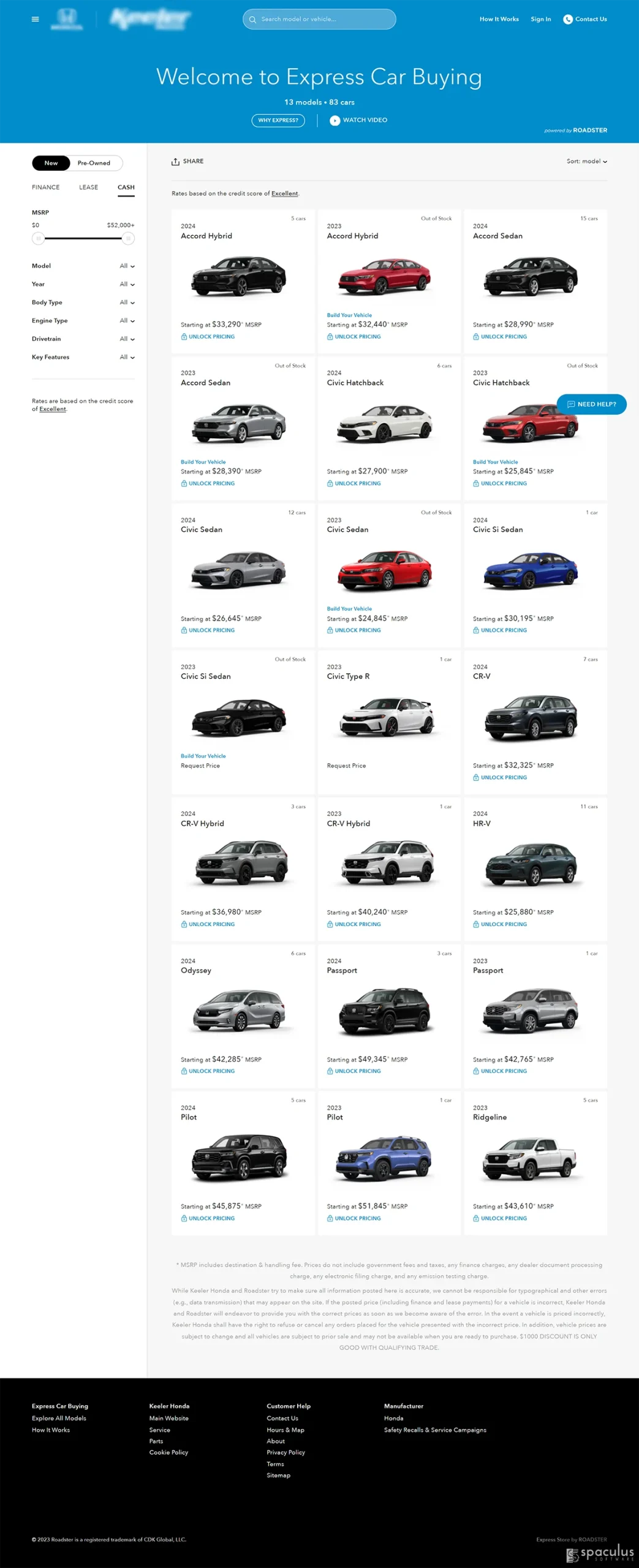Switch to Pre-Owned vehicles toggle
Image resolution: width=639 pixels, height=1568 pixels.
click(94, 164)
